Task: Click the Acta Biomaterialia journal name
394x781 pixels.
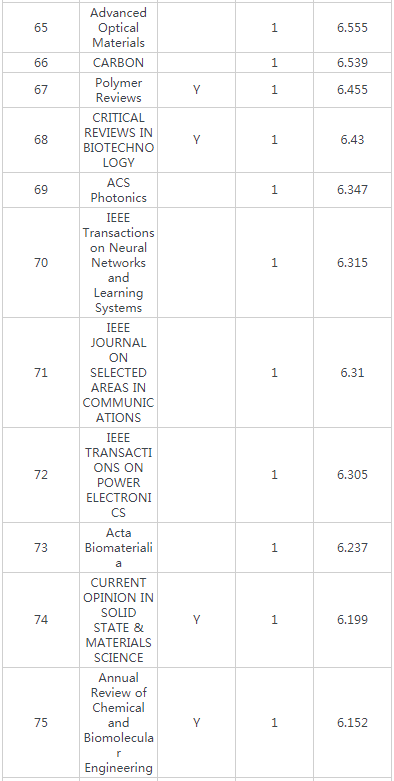Action: coord(119,548)
